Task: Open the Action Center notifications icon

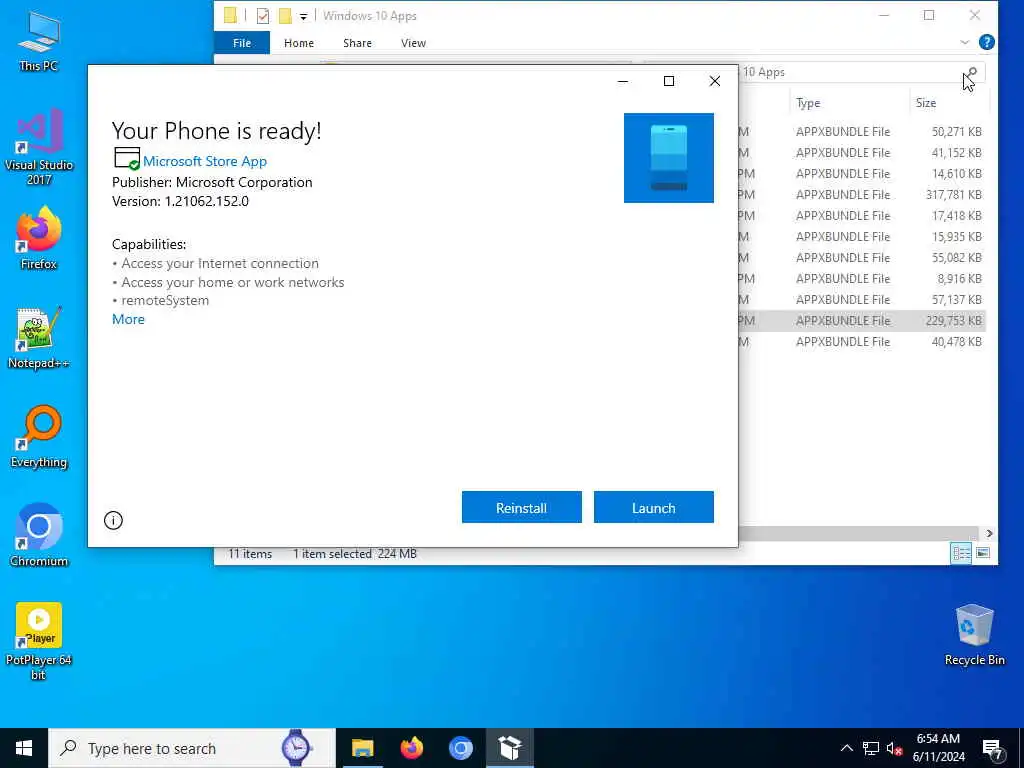Action: click(x=993, y=749)
